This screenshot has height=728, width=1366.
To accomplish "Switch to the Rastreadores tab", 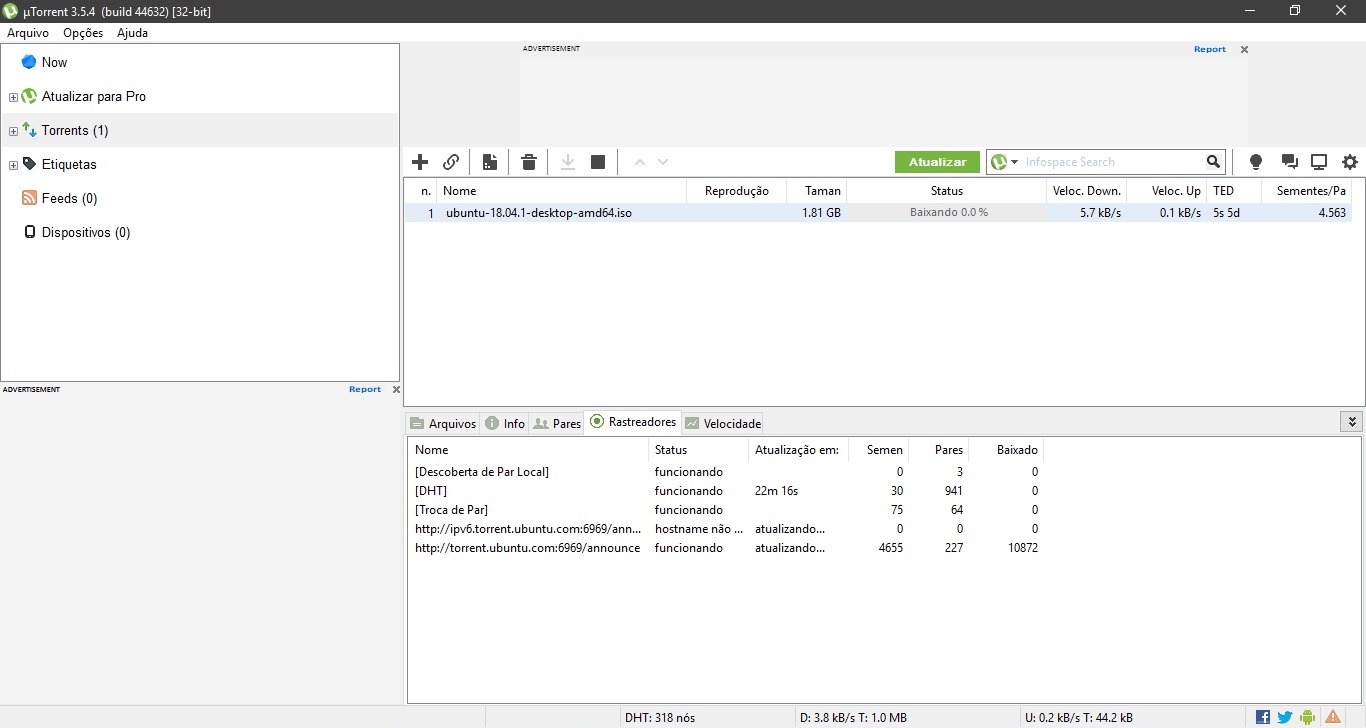I will point(633,422).
